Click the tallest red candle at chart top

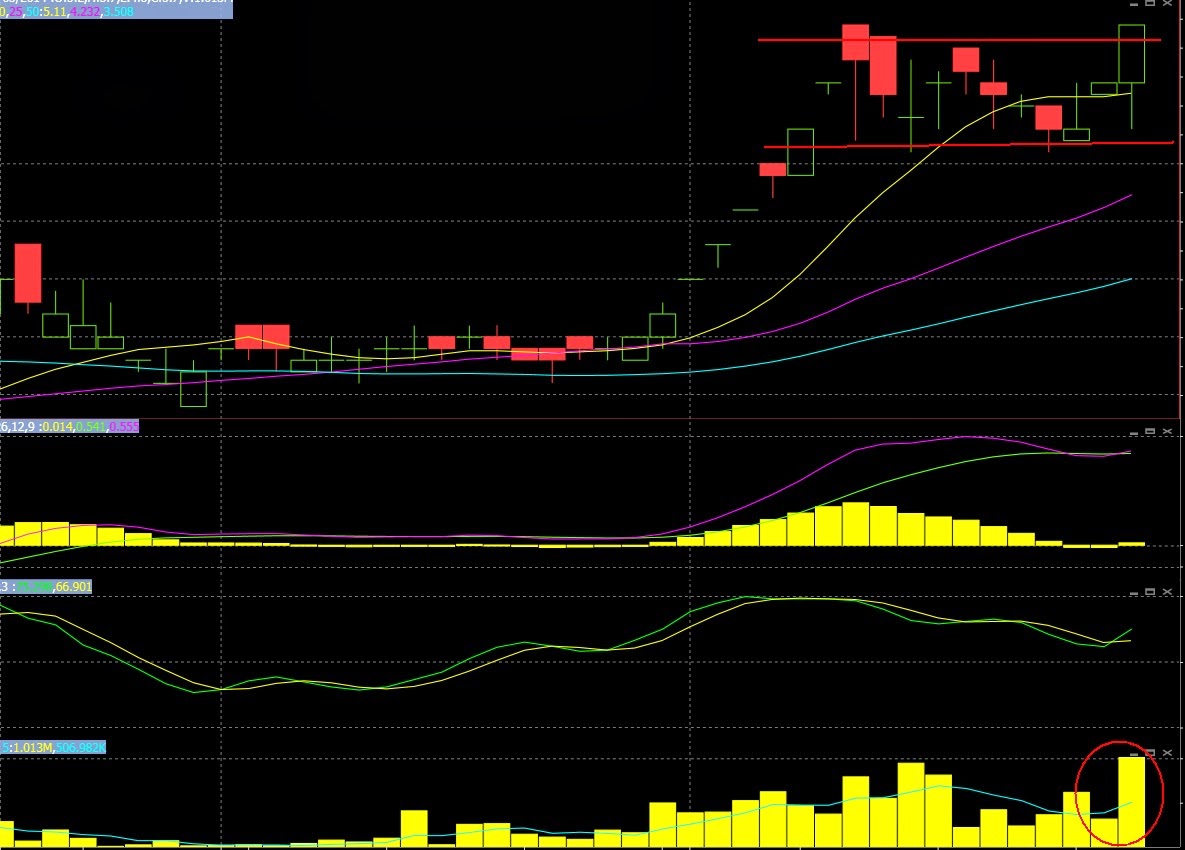coord(855,42)
